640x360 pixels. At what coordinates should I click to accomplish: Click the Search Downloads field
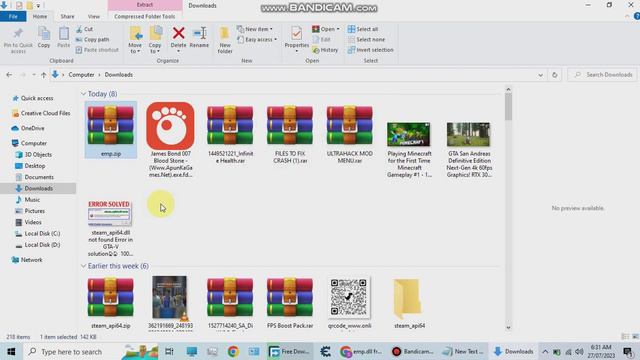(x=603, y=75)
